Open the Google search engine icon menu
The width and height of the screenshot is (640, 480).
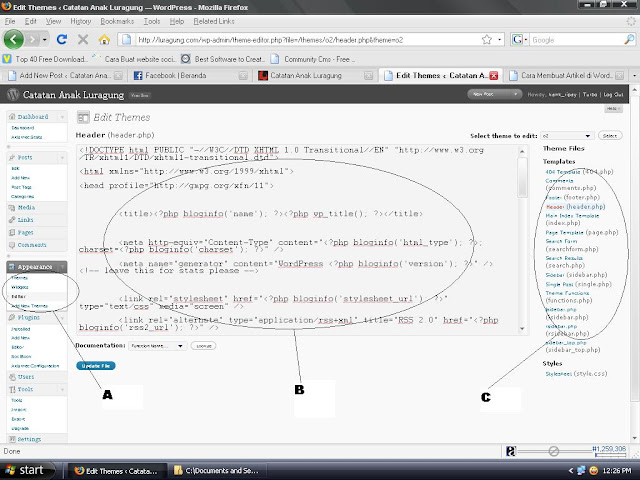coord(519,40)
